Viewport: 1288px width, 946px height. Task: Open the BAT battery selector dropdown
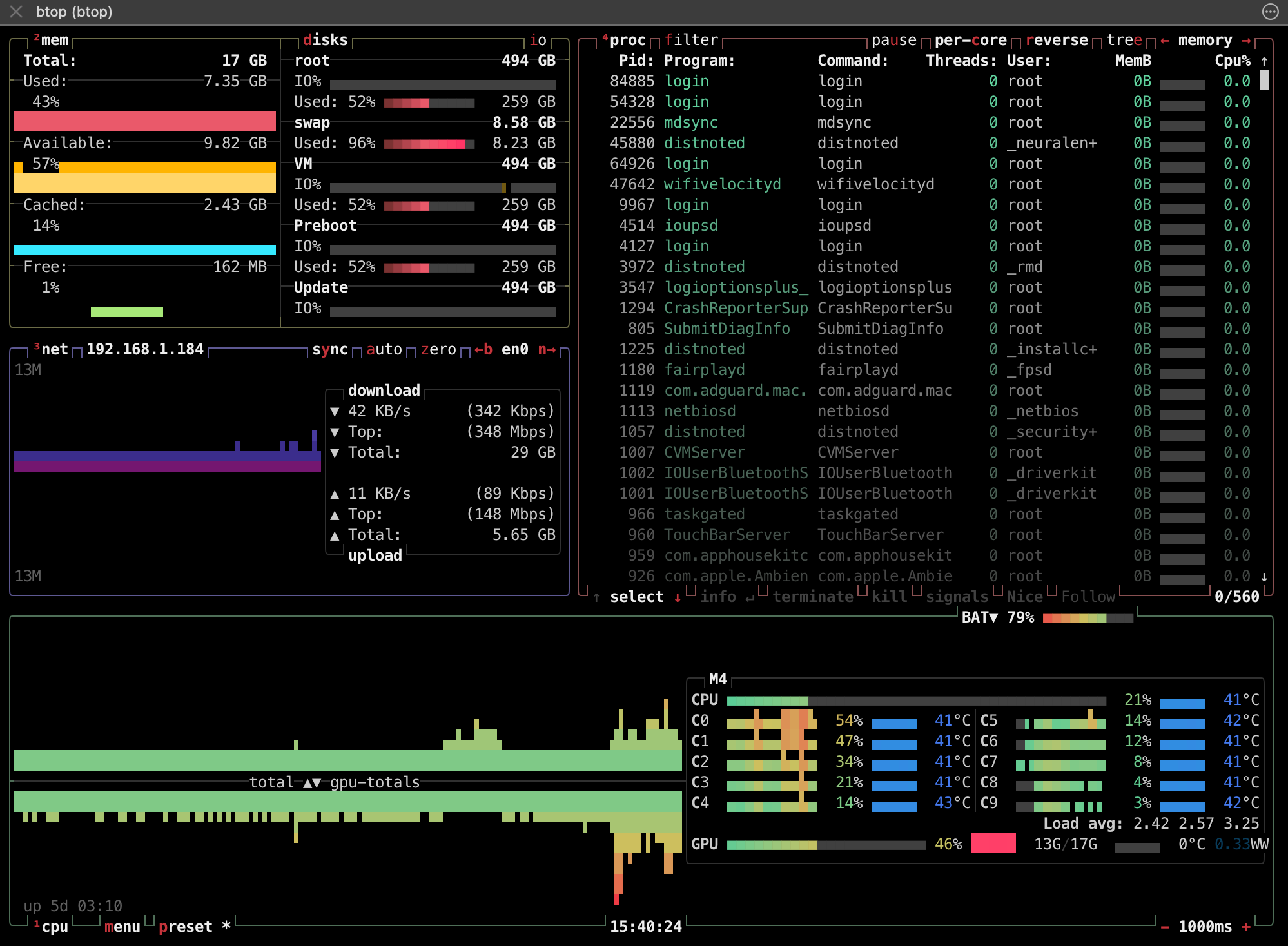pos(979,617)
